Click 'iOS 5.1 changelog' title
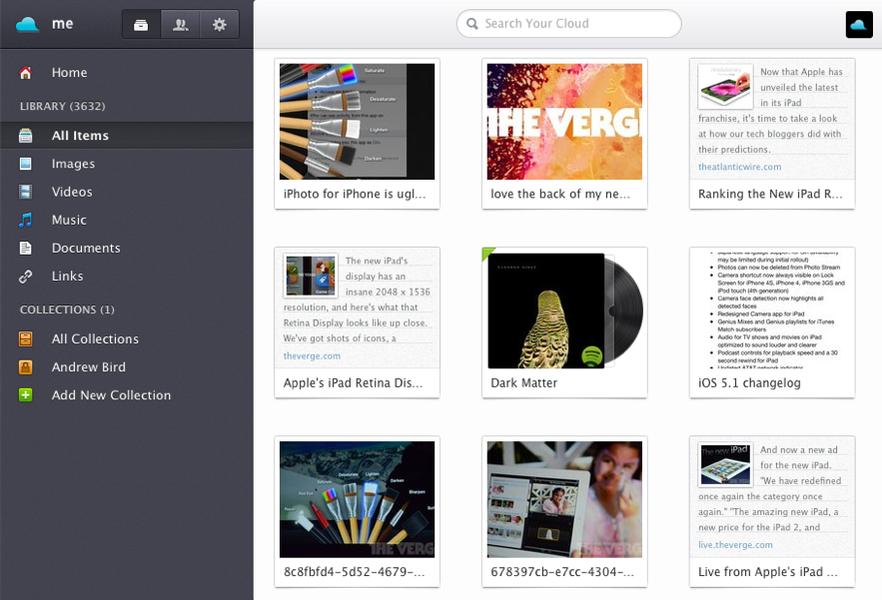Viewport: 882px width, 600px height. [x=749, y=383]
